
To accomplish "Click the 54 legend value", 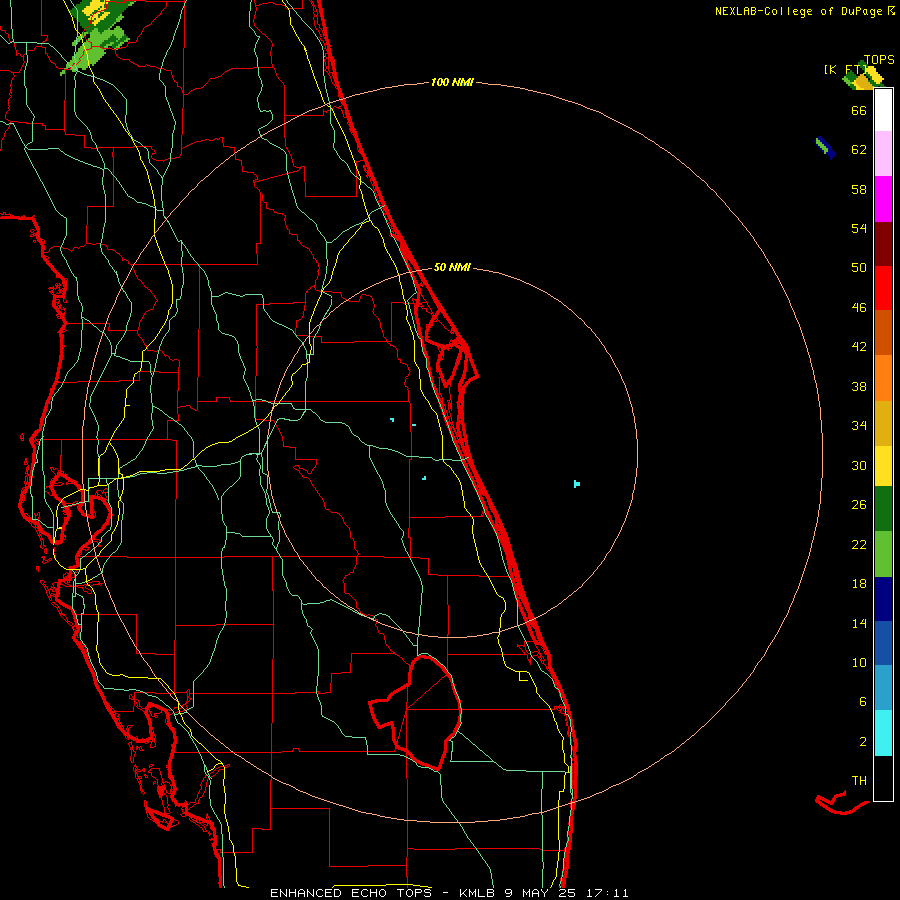I will coord(859,228).
